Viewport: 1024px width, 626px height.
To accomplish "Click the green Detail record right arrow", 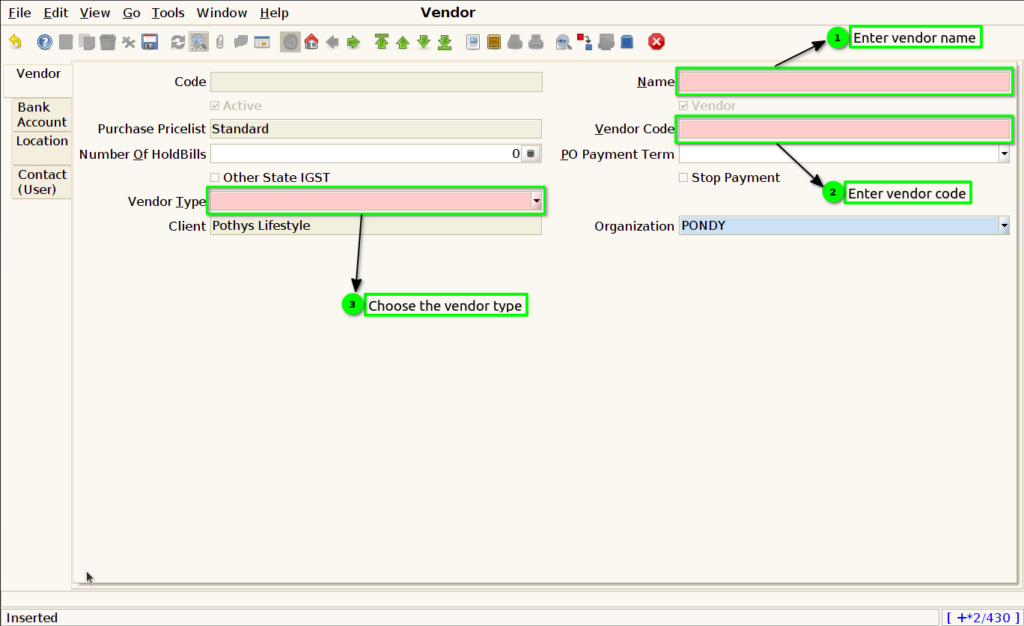I will click(x=353, y=42).
